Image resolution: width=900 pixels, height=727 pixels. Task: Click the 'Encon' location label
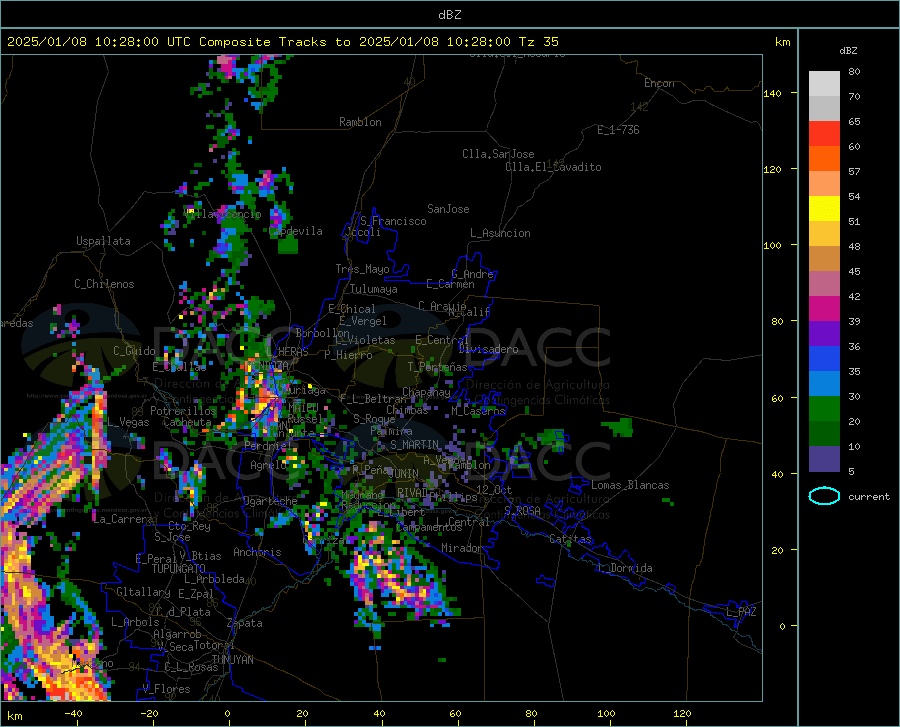tap(659, 83)
